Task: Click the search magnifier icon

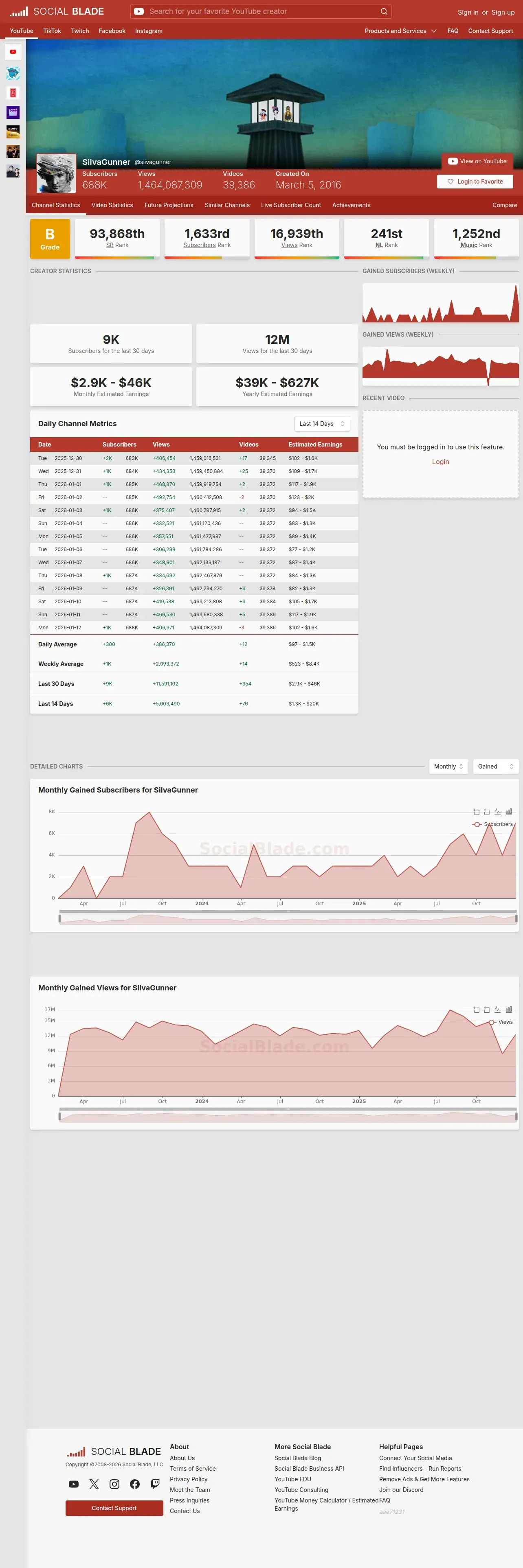Action: click(x=384, y=11)
